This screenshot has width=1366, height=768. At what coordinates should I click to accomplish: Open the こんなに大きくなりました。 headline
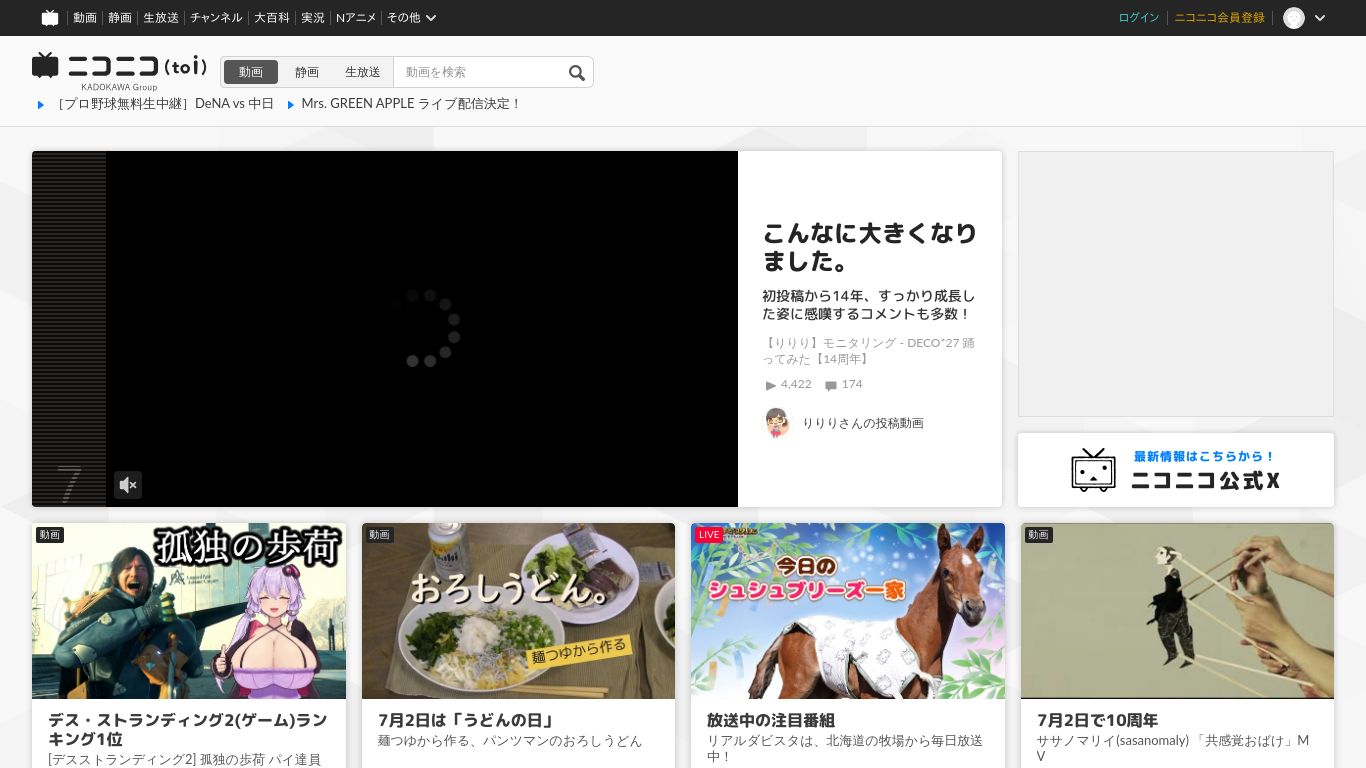click(870, 247)
